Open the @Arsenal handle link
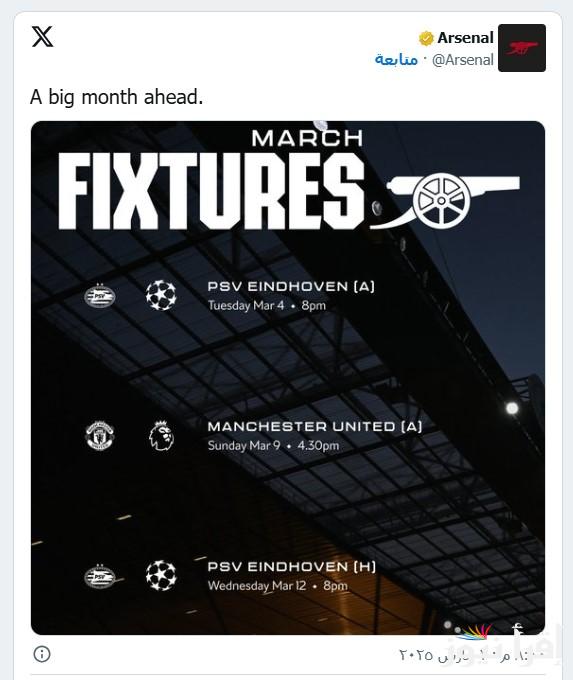The image size is (573, 680). 463,60
